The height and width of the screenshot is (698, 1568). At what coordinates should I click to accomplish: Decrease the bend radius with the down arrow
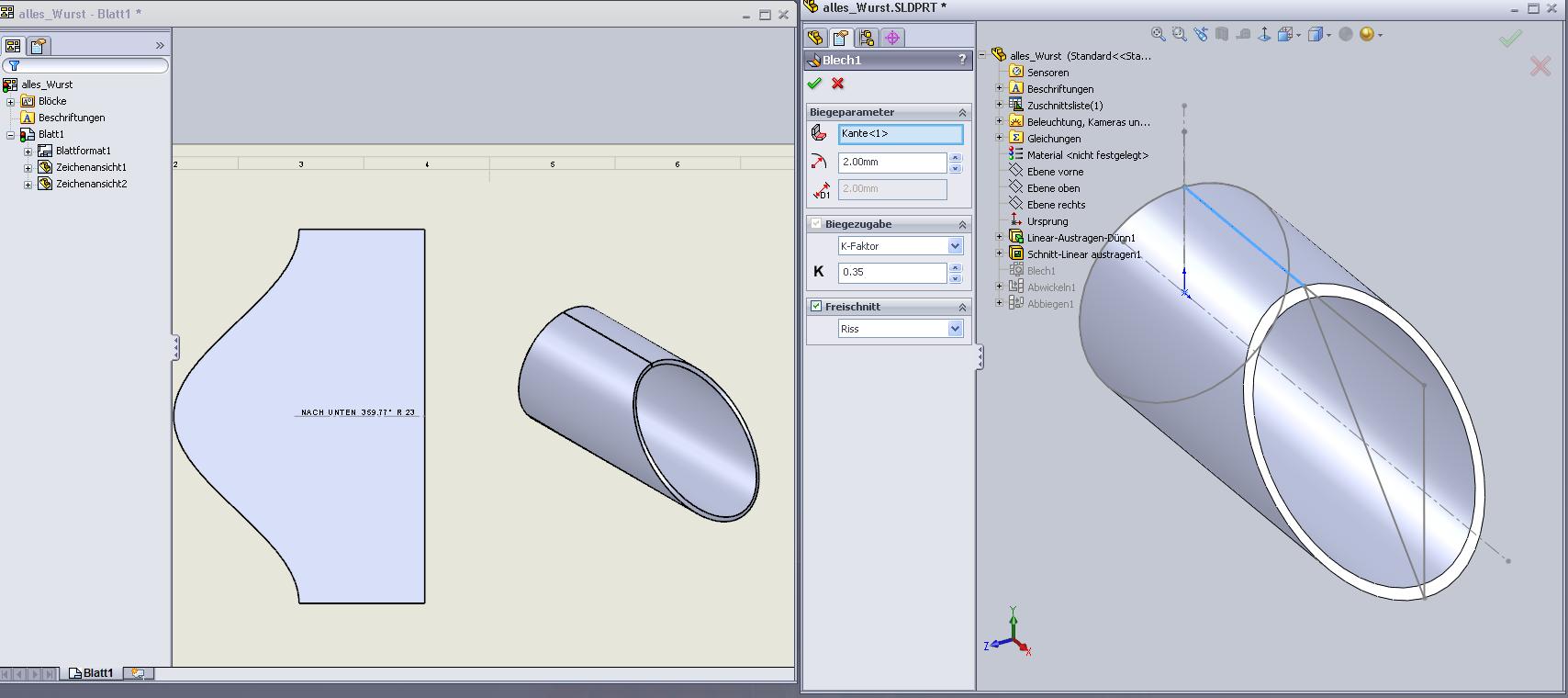956,168
